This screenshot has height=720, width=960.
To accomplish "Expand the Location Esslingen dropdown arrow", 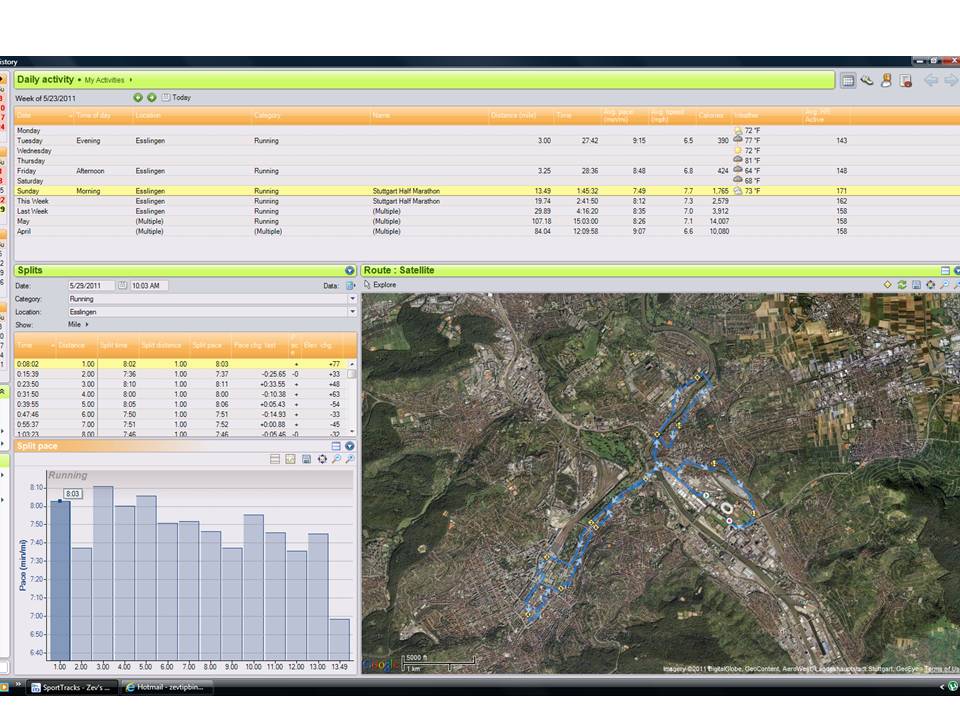I will tap(352, 312).
